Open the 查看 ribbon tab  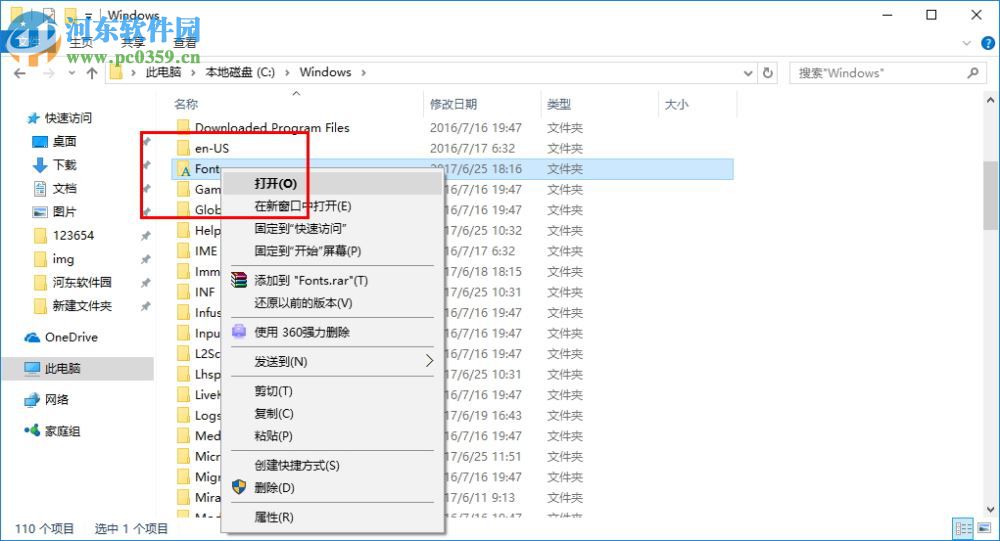pyautogui.click(x=184, y=43)
